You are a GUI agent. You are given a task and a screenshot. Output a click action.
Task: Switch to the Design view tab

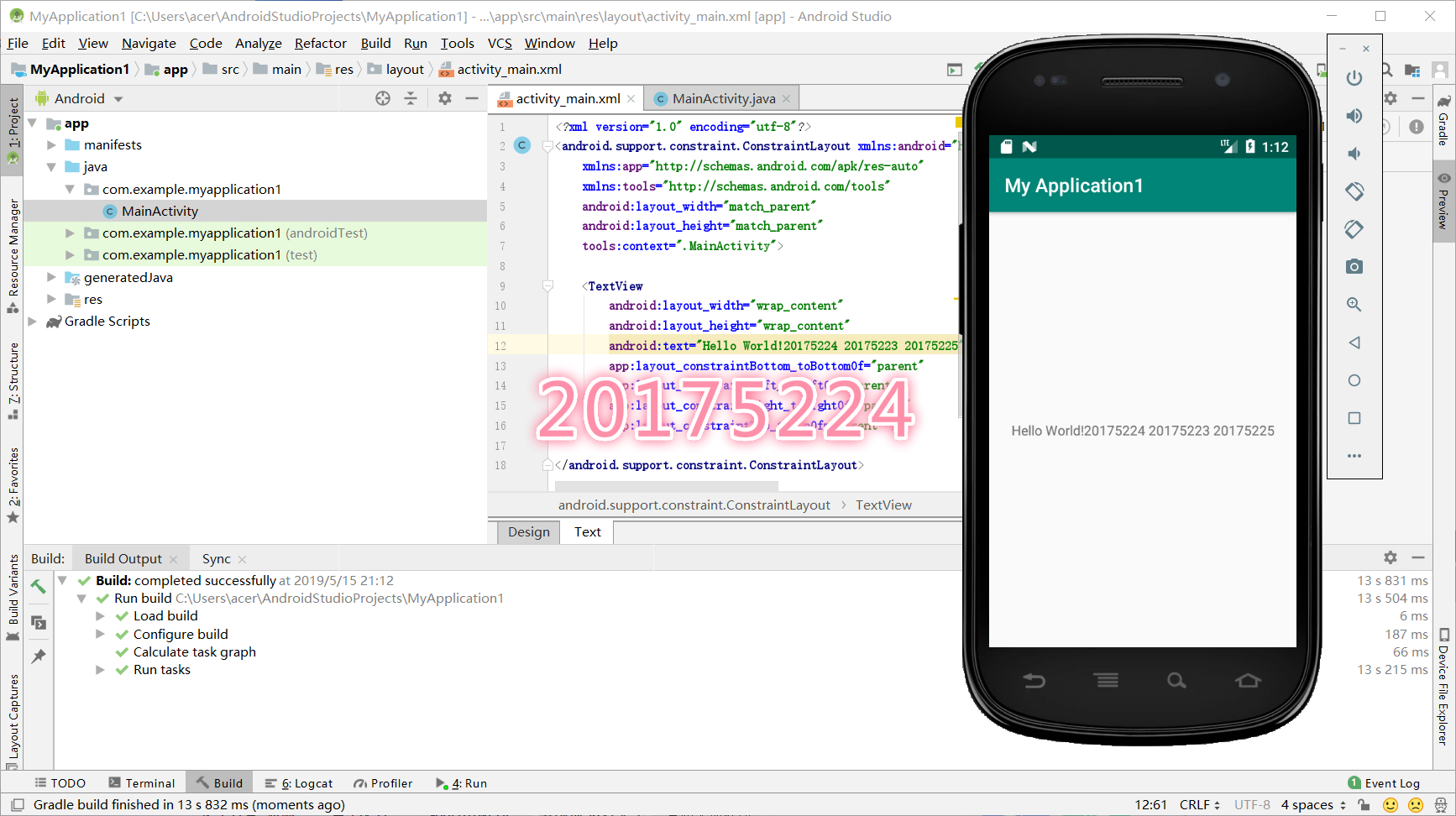pos(528,532)
